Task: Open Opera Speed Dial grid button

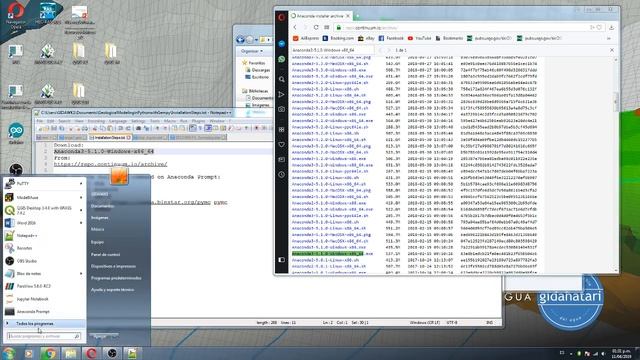Action: coord(327,27)
